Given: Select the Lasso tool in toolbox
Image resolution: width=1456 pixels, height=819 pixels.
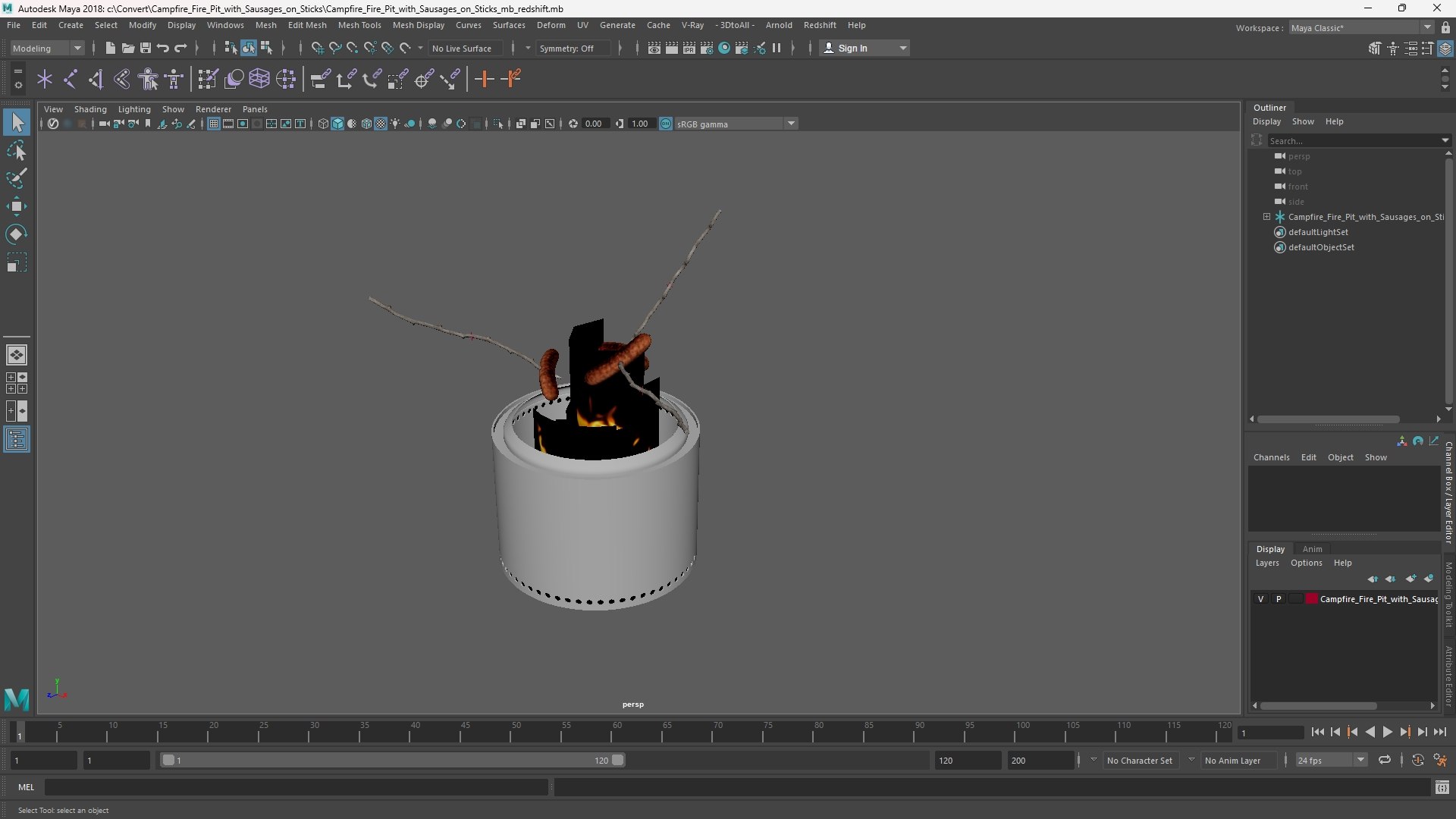Looking at the screenshot, I should click(17, 151).
